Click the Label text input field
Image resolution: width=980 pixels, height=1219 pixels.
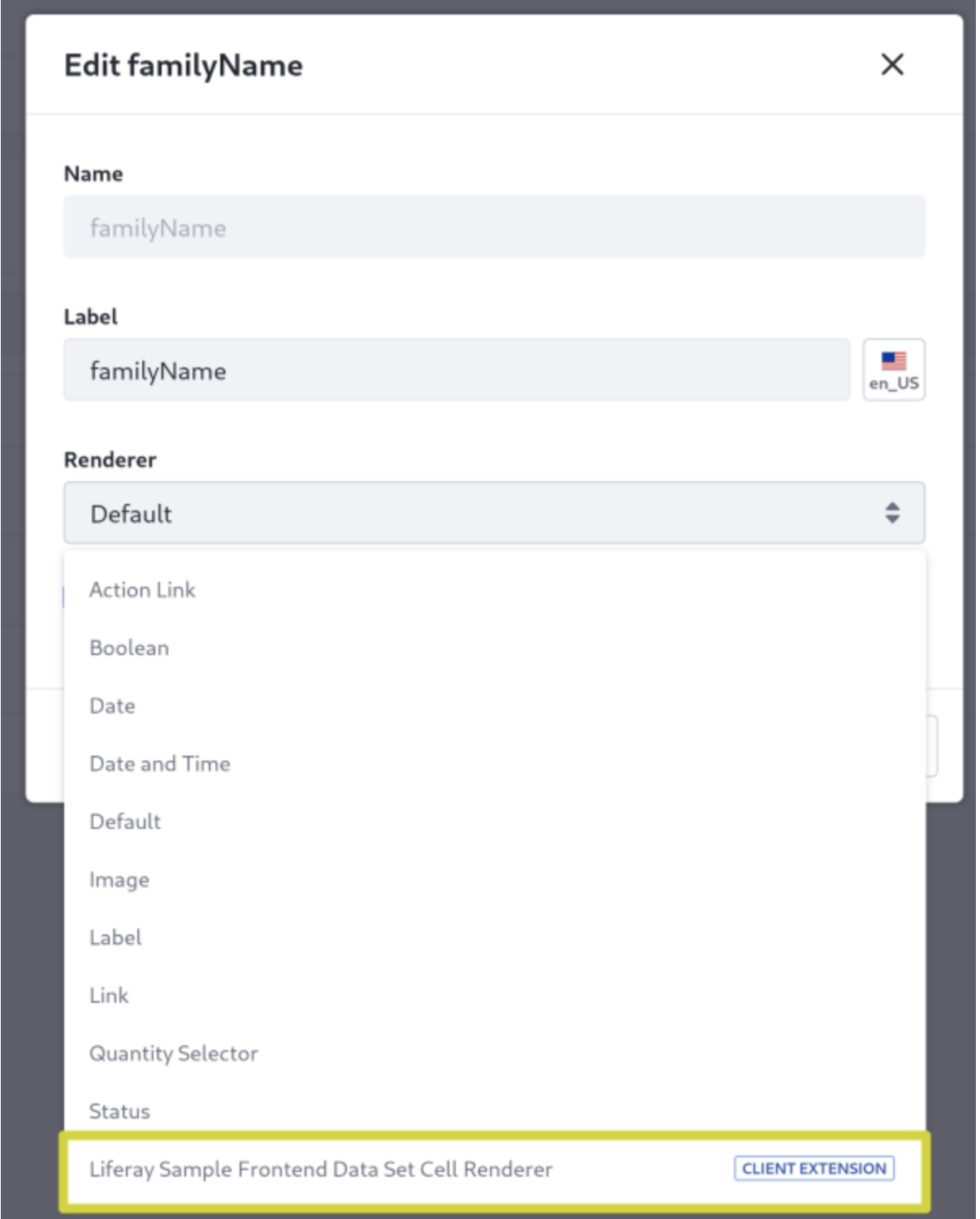point(457,371)
